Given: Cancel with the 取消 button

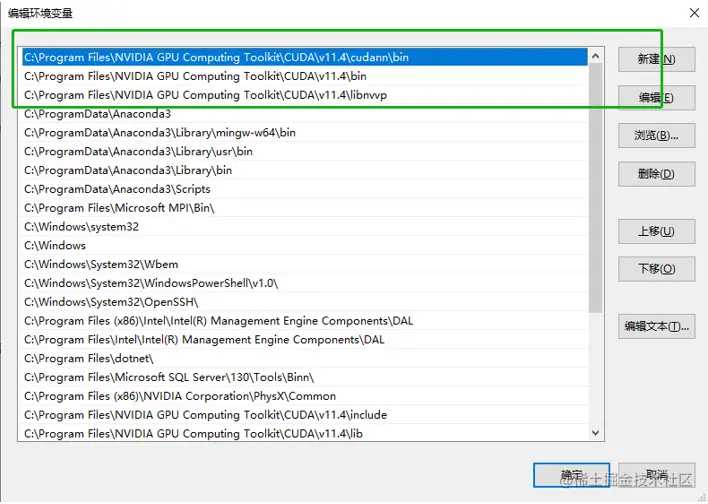Looking at the screenshot, I should tap(656, 475).
